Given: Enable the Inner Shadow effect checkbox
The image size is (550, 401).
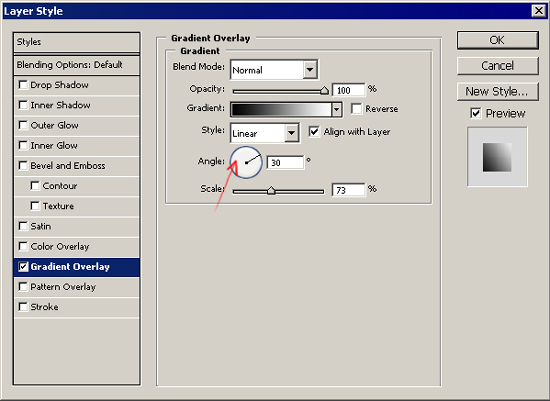Looking at the screenshot, I should point(23,105).
